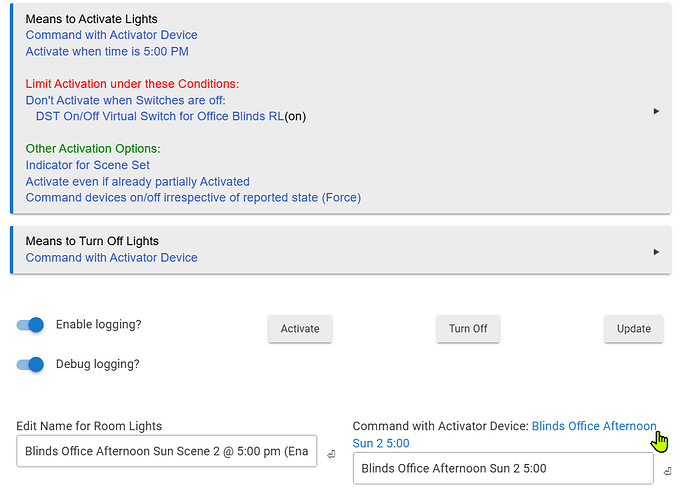Toggle the Enable logging switch
The image size is (690, 491).
coord(32,325)
